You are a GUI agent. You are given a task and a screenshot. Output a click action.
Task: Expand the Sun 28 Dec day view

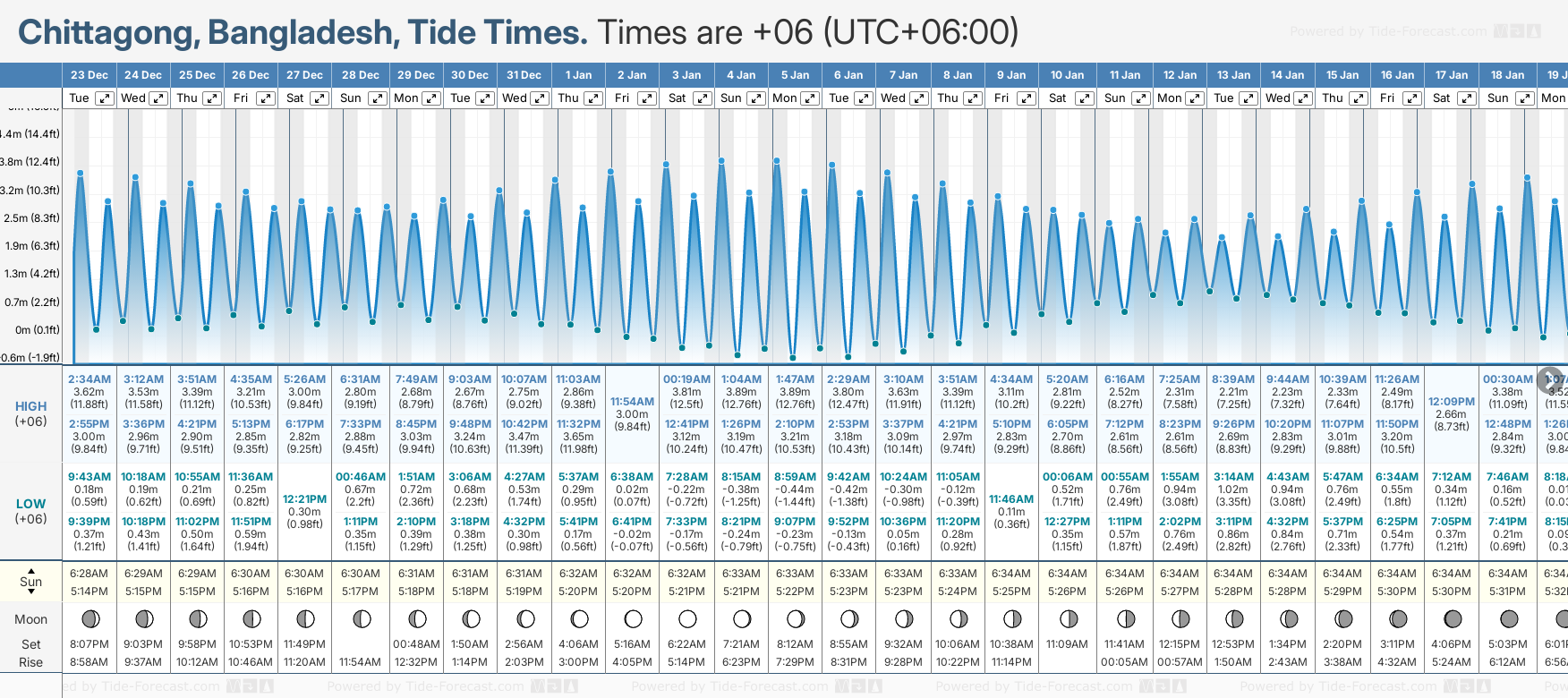378,98
